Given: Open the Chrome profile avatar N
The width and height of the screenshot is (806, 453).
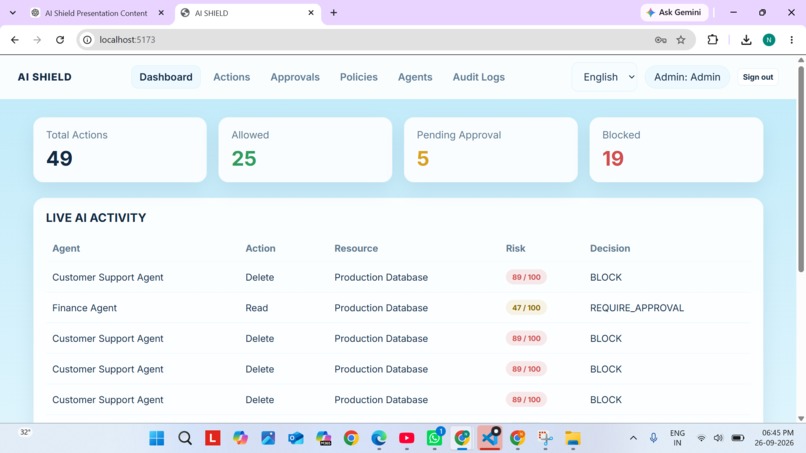Looking at the screenshot, I should click(769, 40).
